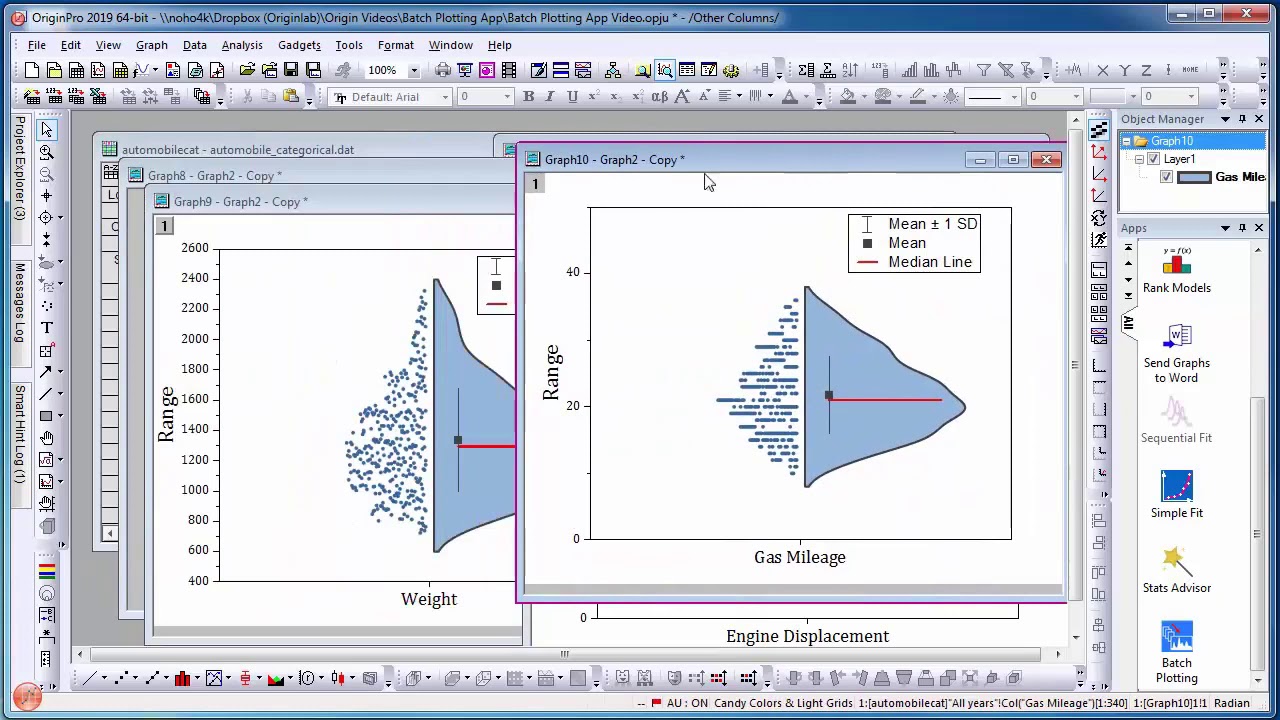This screenshot has width=1280, height=720.
Task: Click the Open file folder icon
Action: (246, 70)
